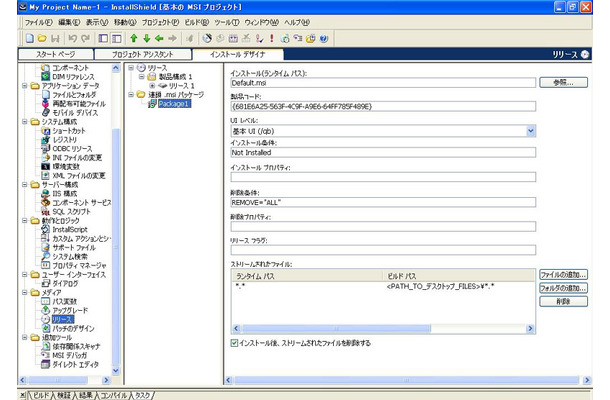Click the view list toggle toolbar icon

[116, 39]
